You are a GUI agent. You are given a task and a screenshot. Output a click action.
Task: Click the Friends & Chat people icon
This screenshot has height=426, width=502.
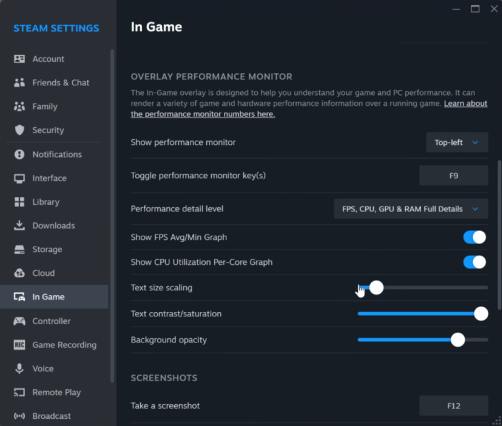coord(19,83)
